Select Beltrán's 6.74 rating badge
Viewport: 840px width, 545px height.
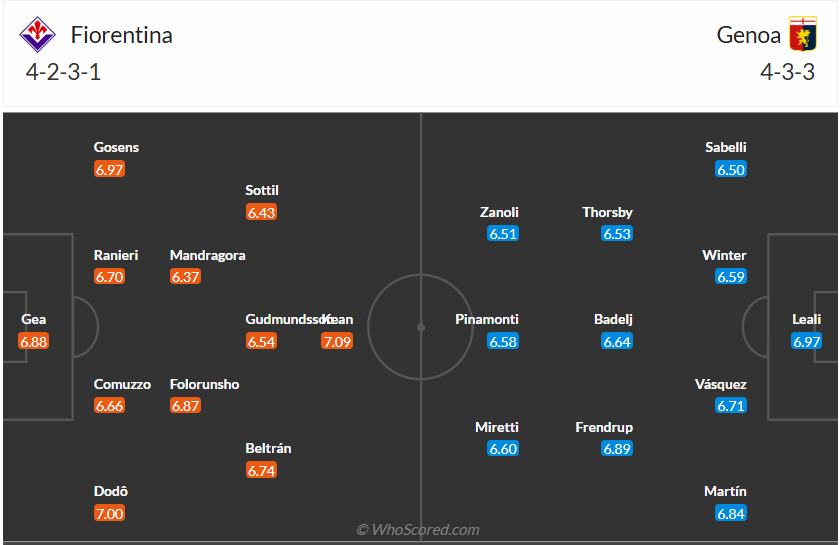pyautogui.click(x=261, y=470)
